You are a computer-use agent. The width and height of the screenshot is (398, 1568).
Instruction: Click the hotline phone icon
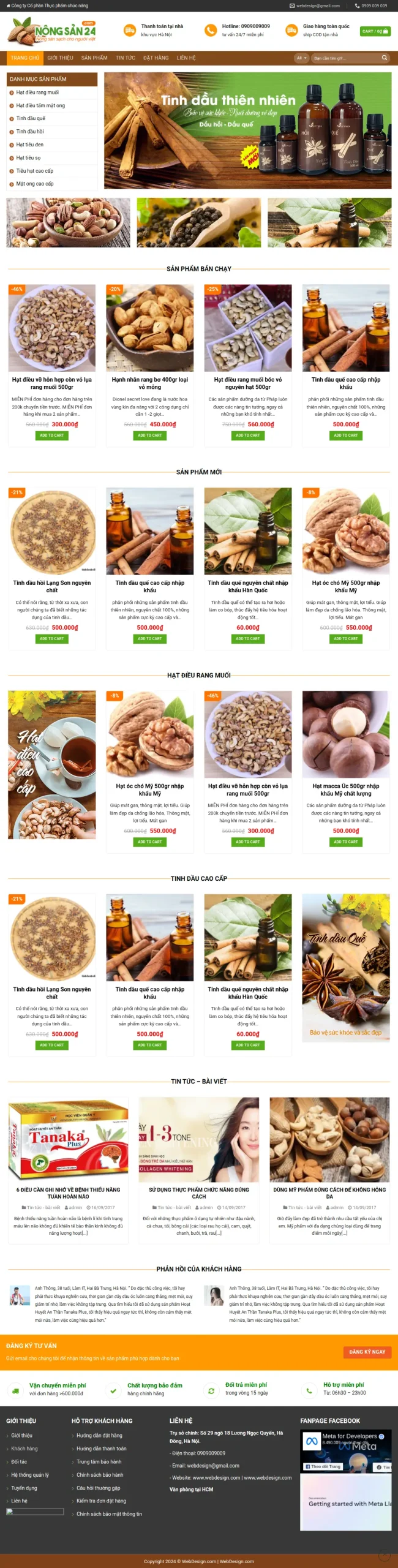pos(211,30)
